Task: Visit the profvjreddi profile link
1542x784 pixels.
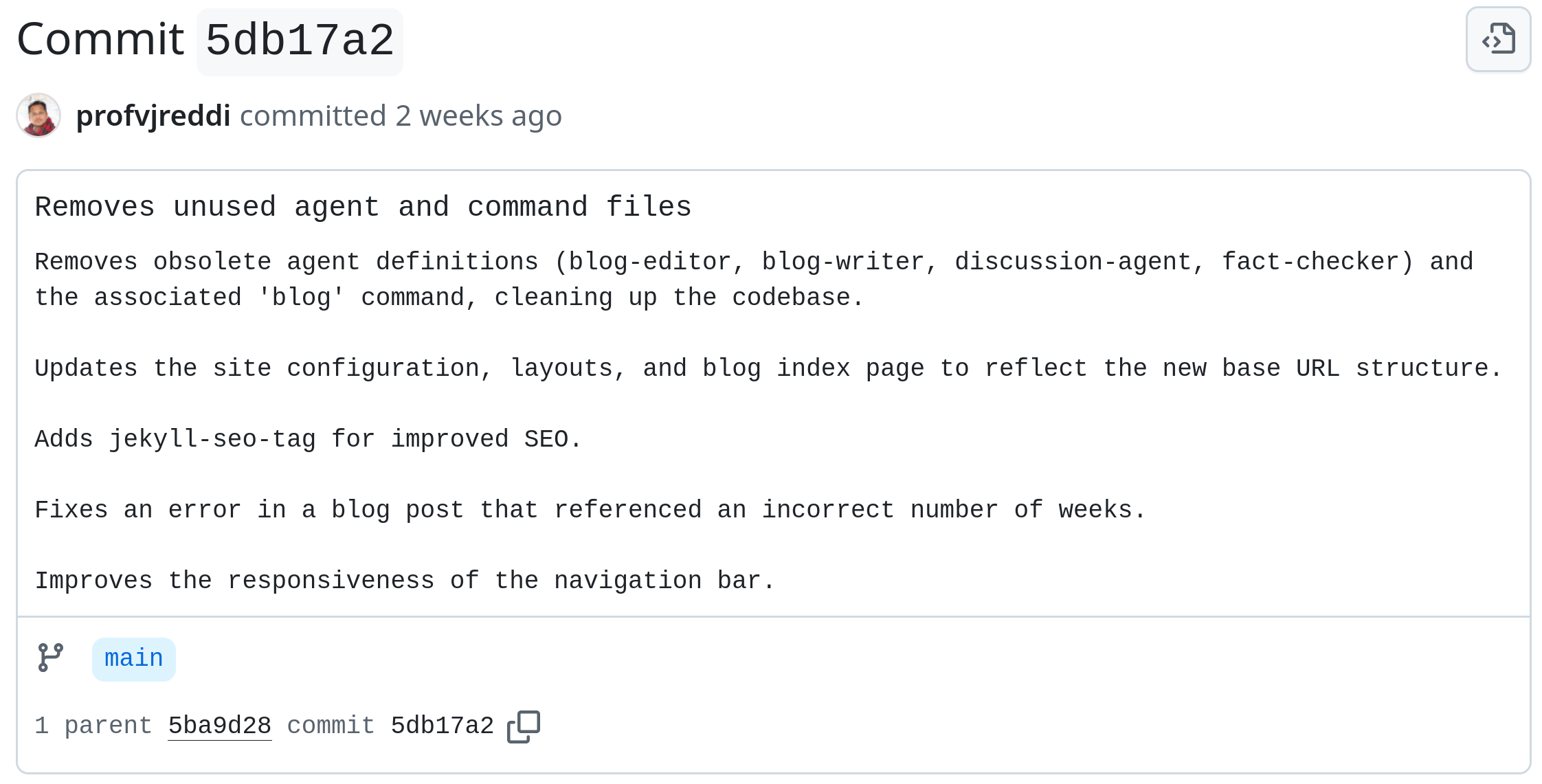Action: click(x=153, y=115)
